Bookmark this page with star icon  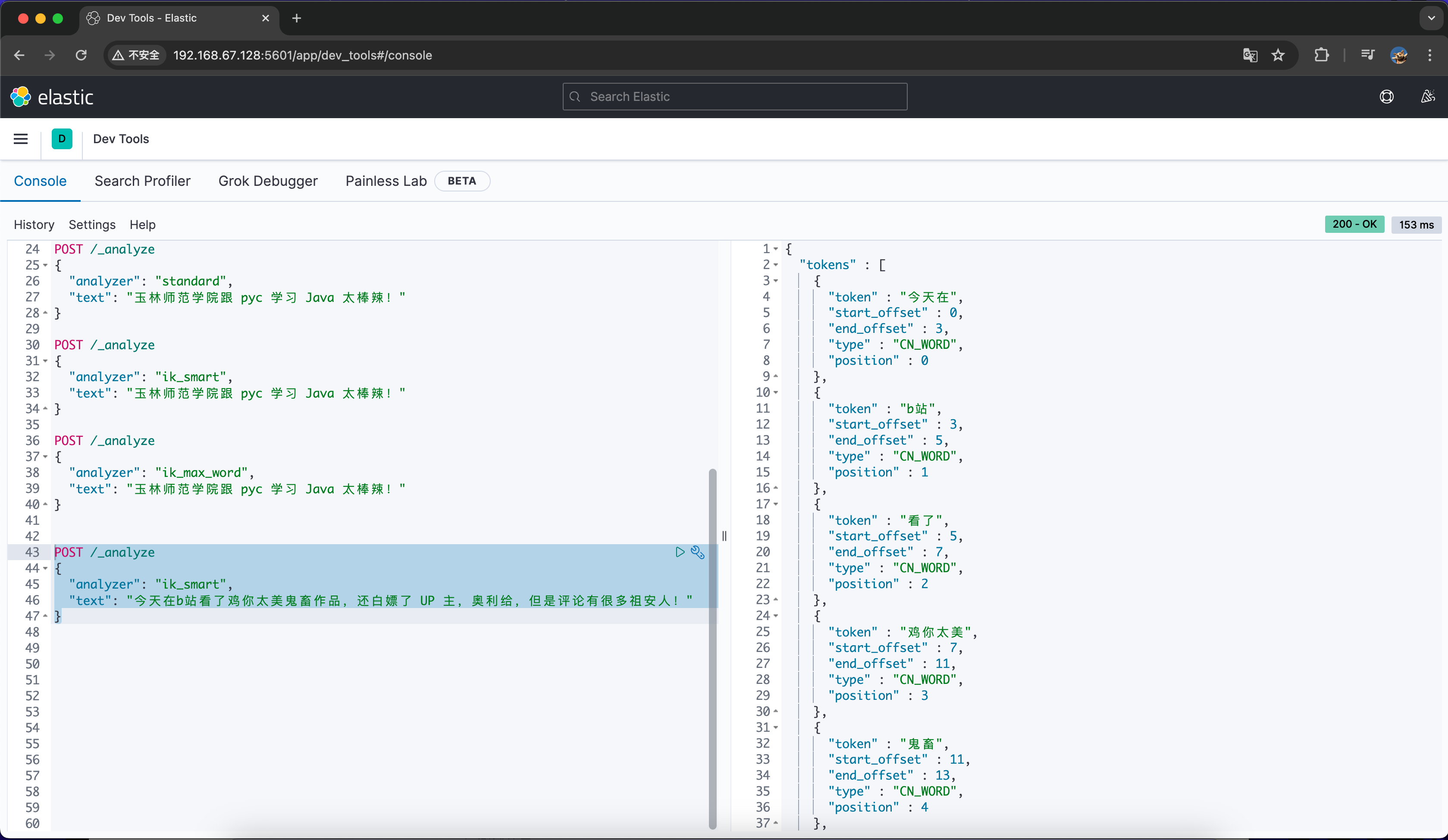[1278, 55]
